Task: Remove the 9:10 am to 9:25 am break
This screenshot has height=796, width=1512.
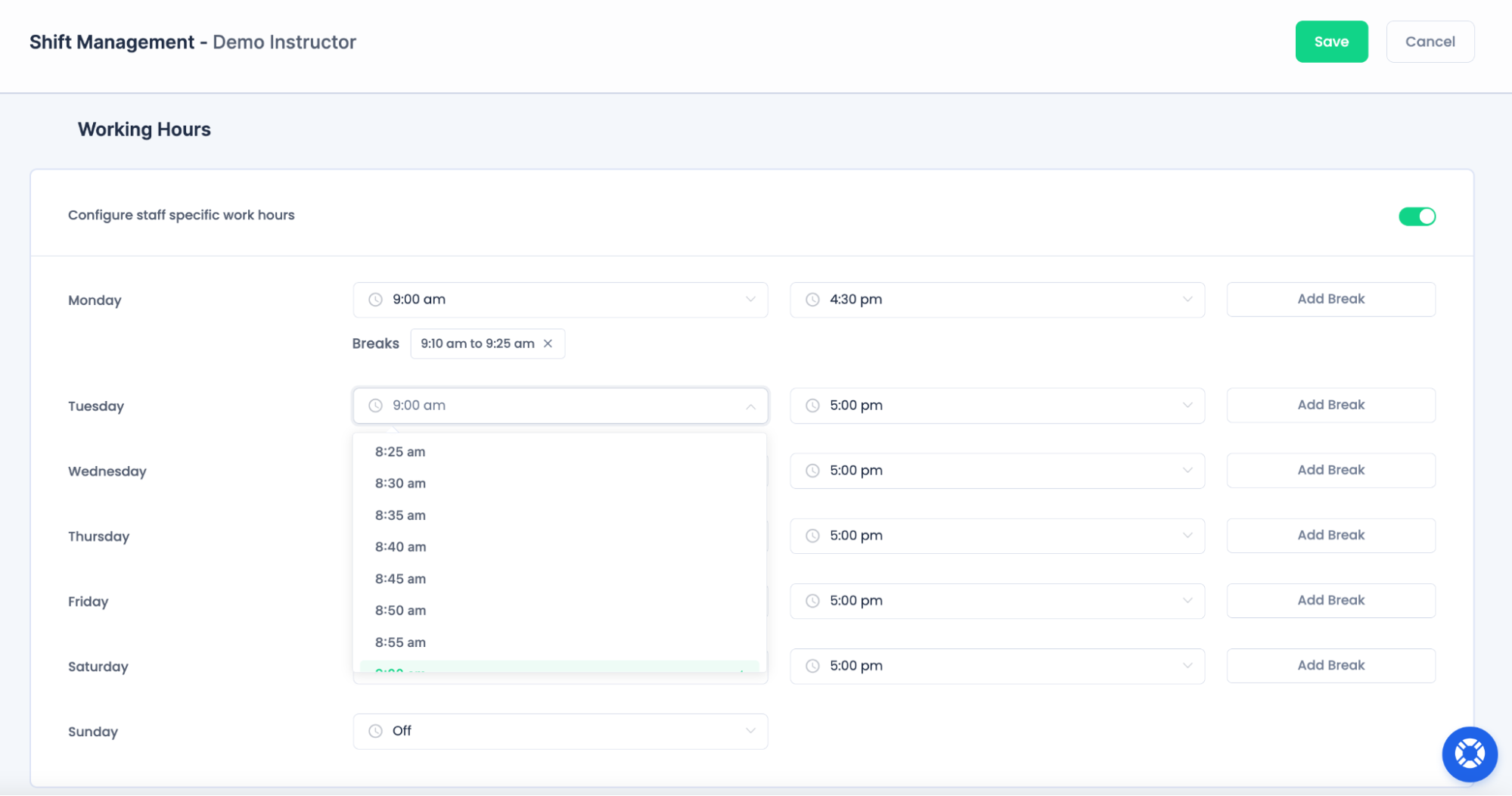Action: coord(548,344)
